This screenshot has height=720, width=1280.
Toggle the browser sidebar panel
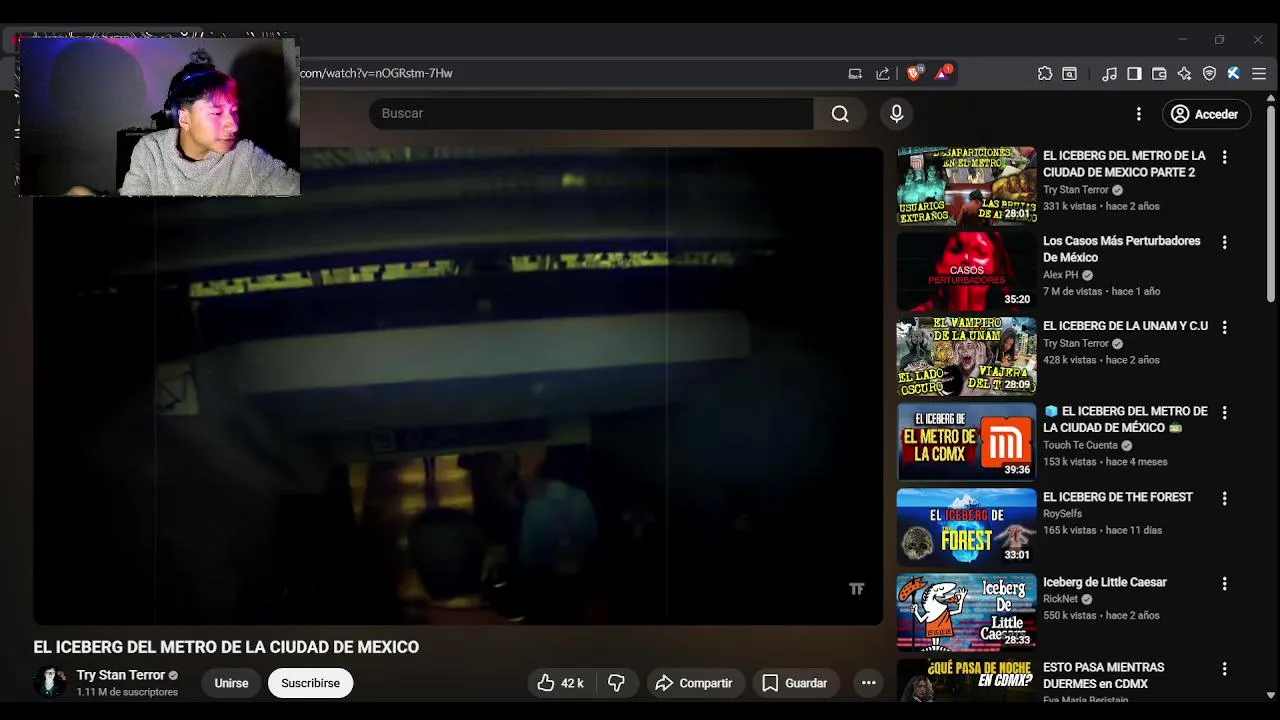coord(1134,73)
